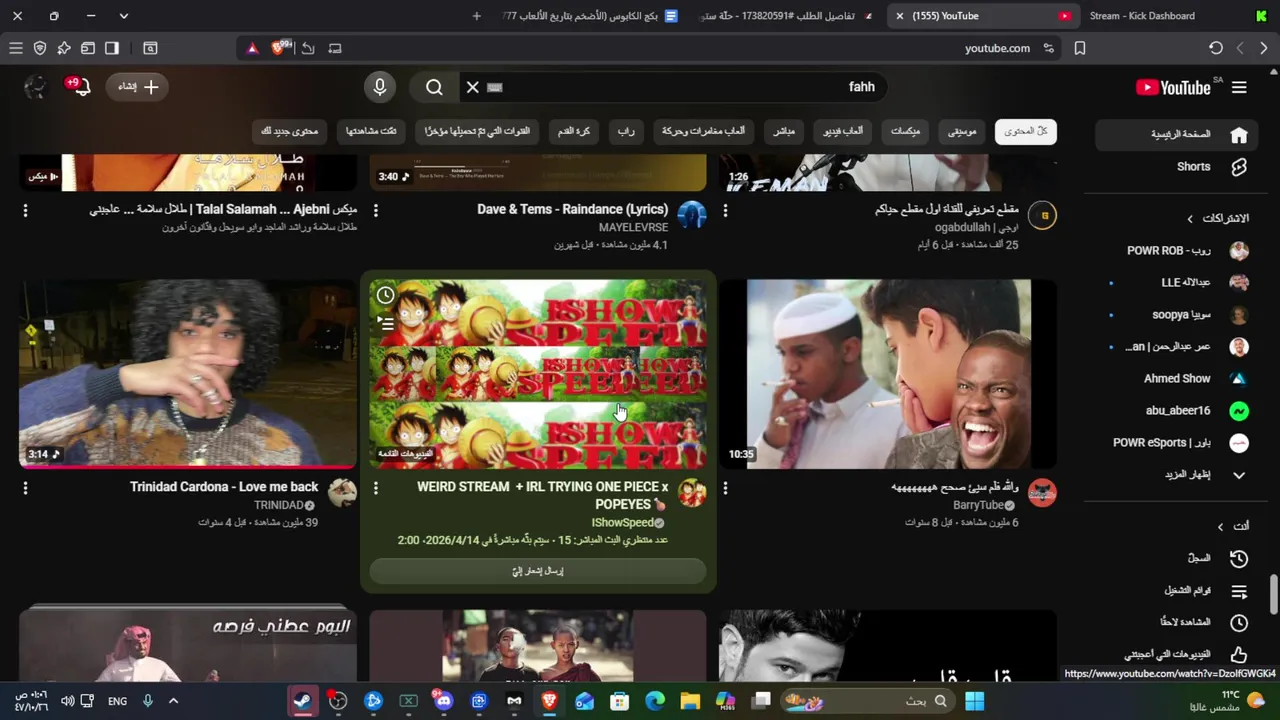The width and height of the screenshot is (1280, 720).
Task: Start voice search with the microphone icon
Action: [x=380, y=87]
